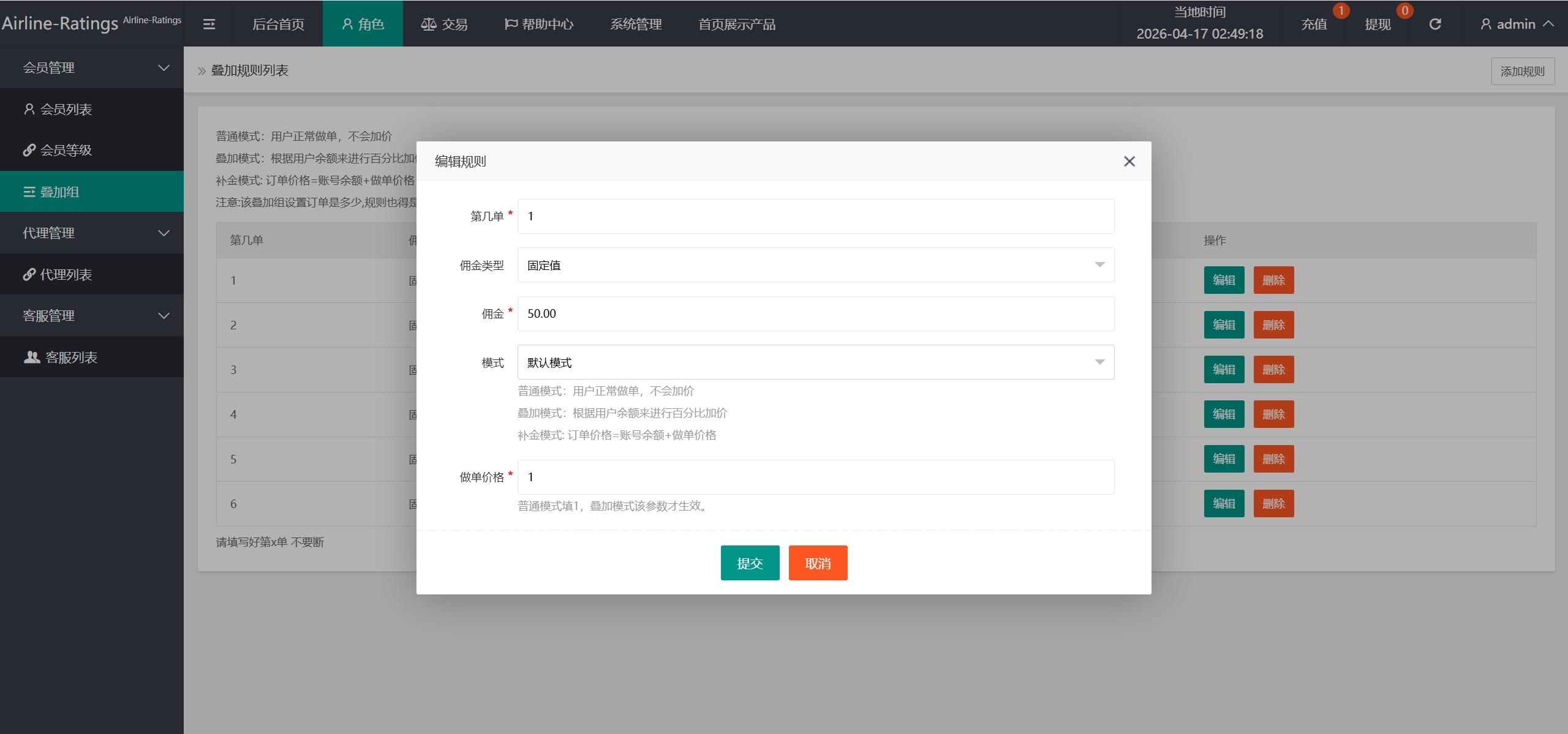Open 会员等级 link icon item
Screen dimensions: 1568x734
(66, 150)
